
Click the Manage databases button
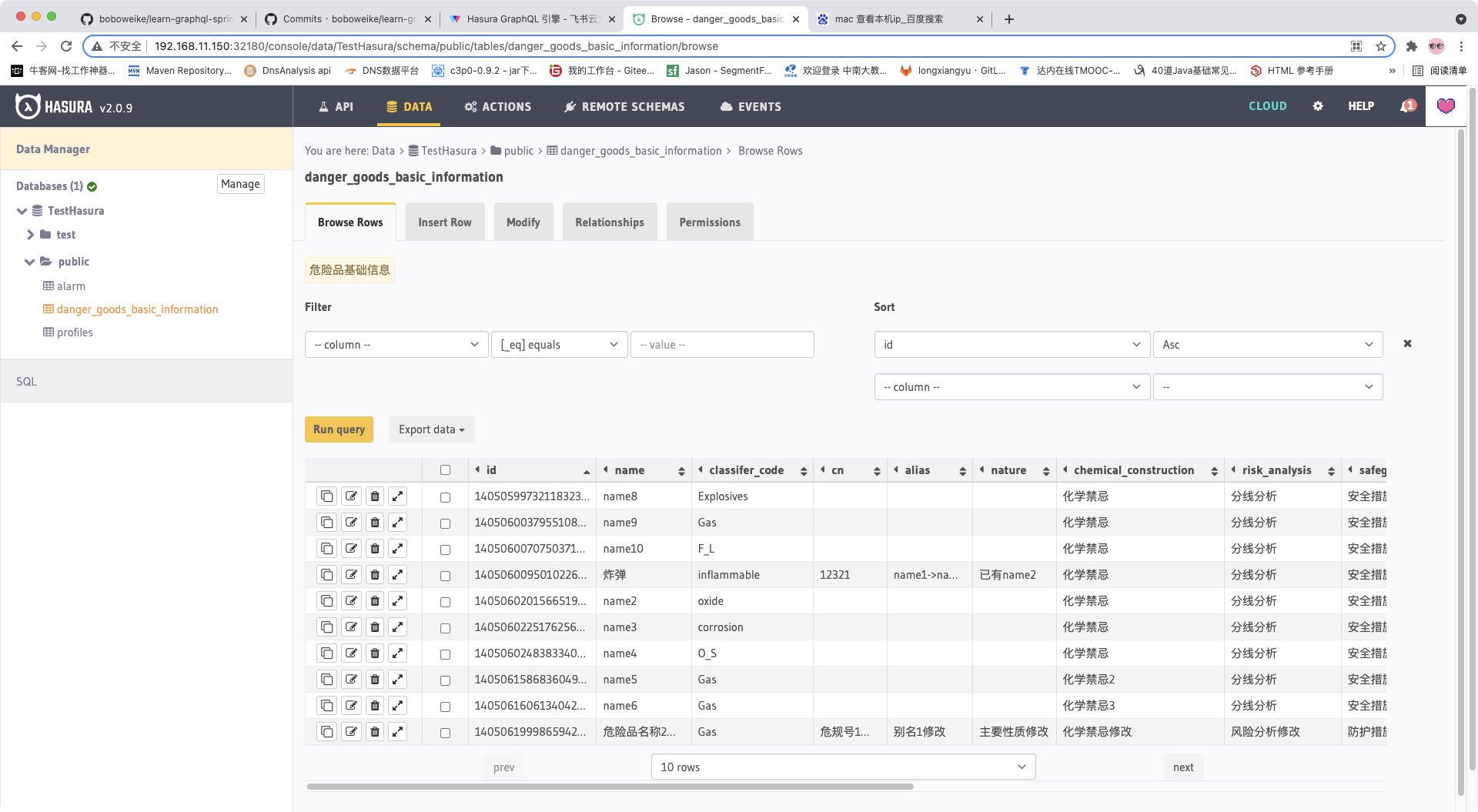pos(240,184)
